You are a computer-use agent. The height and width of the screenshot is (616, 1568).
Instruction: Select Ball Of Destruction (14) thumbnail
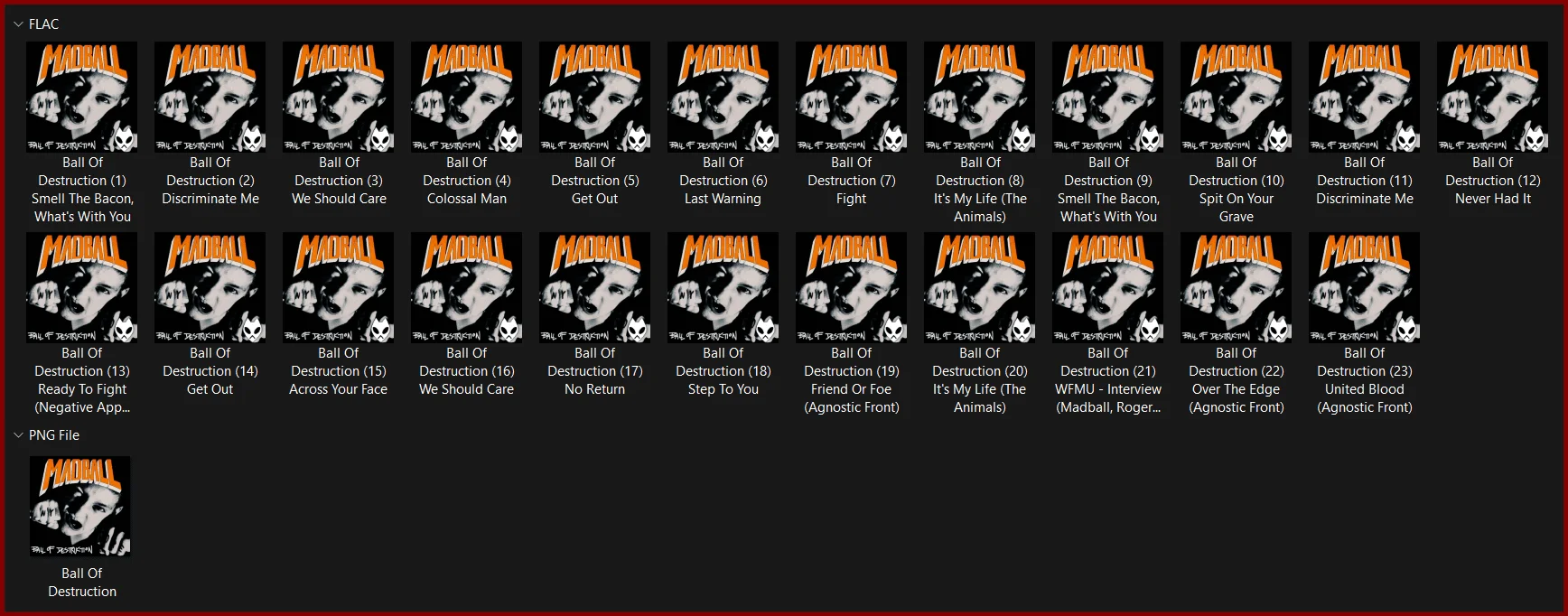coord(210,287)
